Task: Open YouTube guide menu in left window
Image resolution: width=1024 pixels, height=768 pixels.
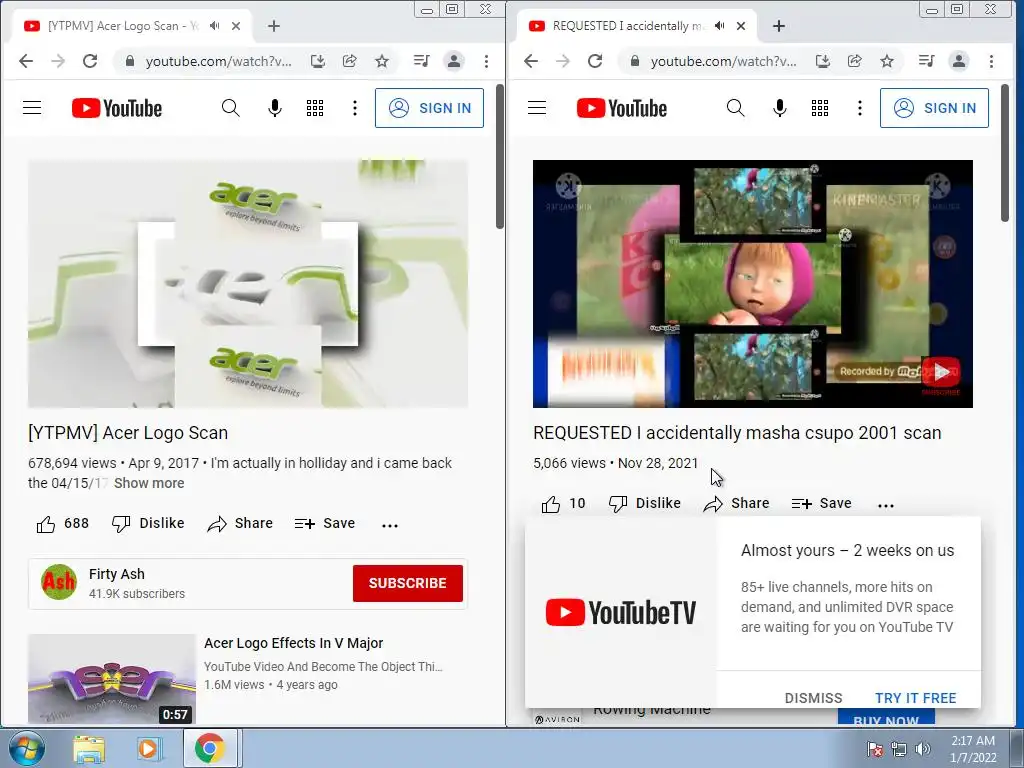Action: click(32, 108)
